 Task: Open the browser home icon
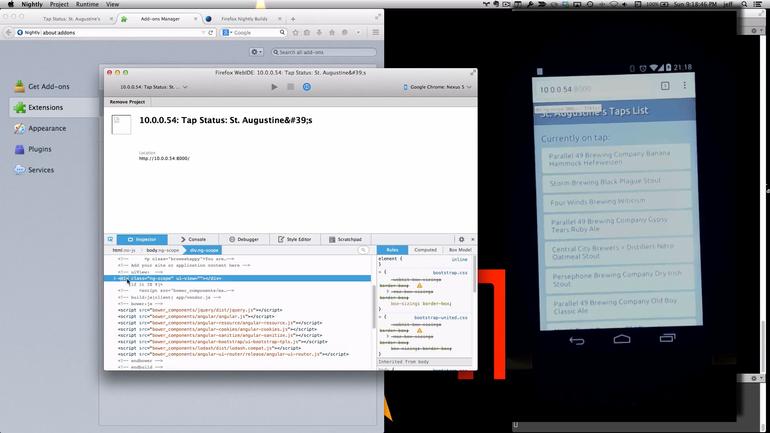coord(332,32)
